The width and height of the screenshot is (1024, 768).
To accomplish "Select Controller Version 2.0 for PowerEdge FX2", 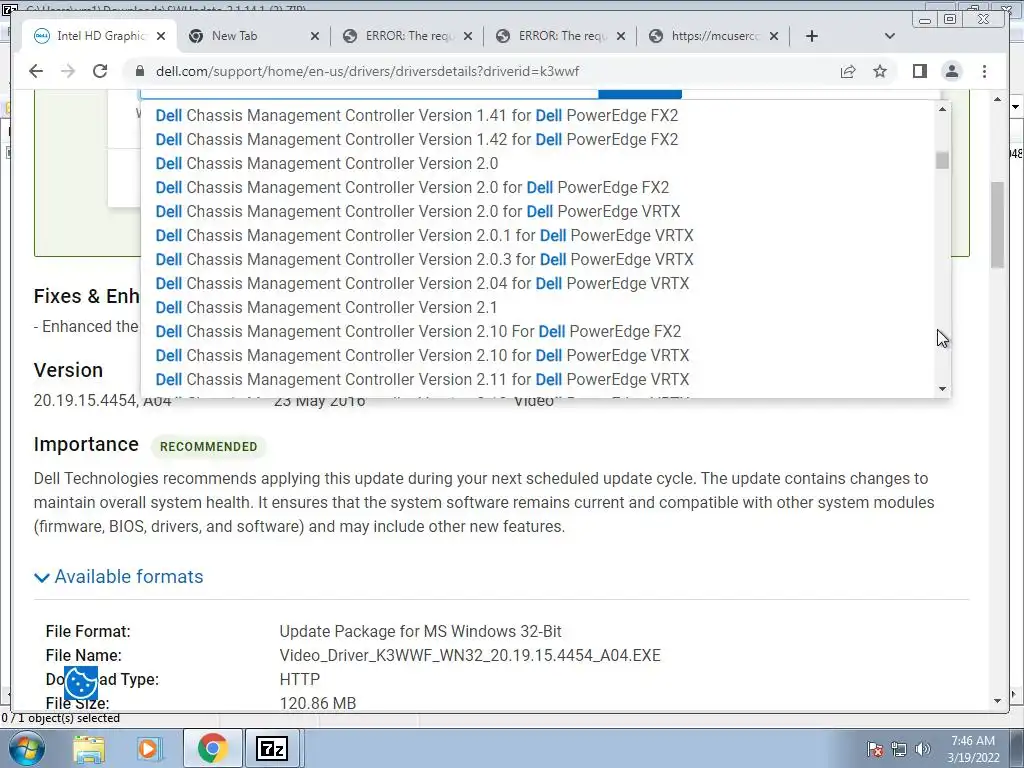I will pyautogui.click(x=412, y=187).
